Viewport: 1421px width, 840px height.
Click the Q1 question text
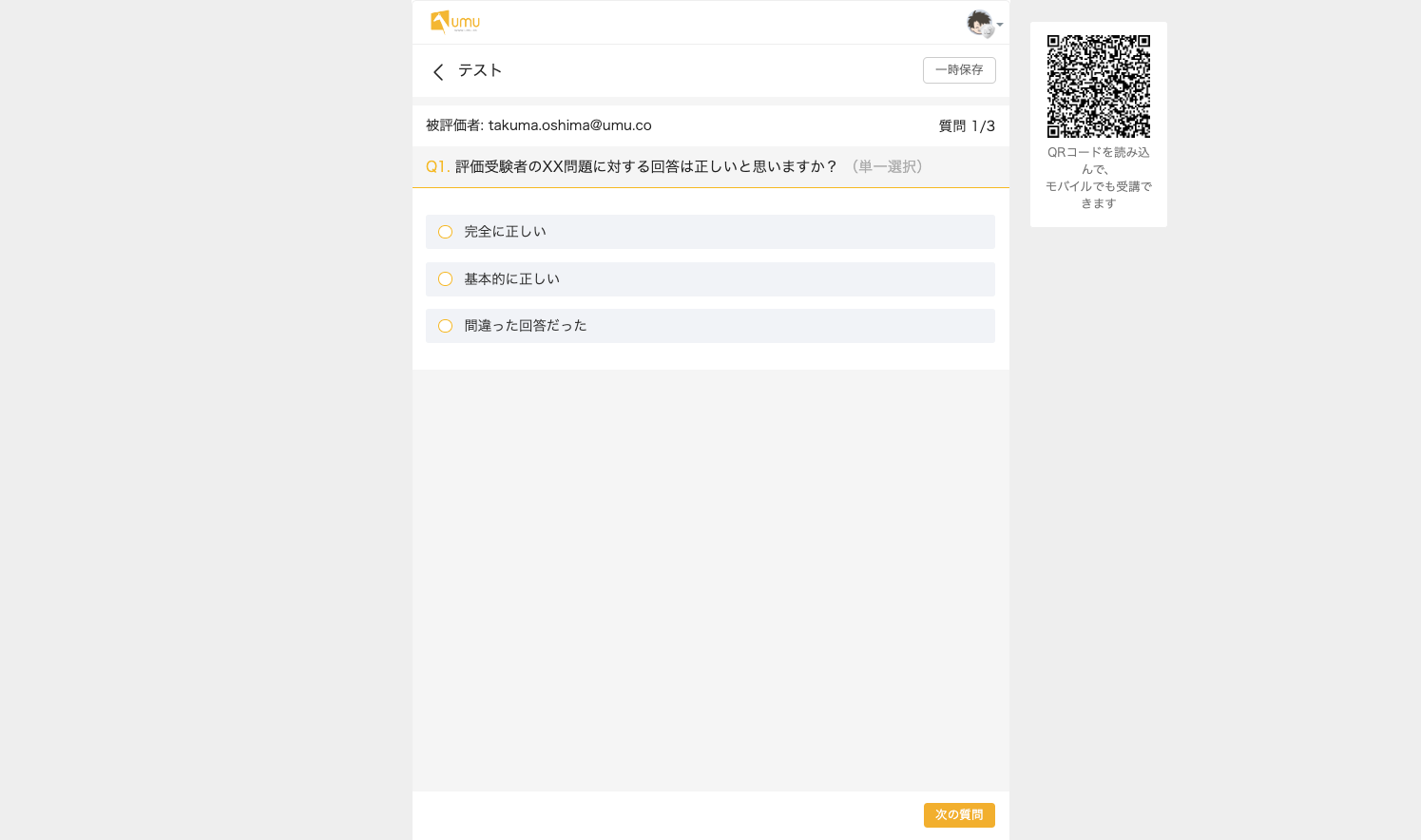(x=646, y=166)
